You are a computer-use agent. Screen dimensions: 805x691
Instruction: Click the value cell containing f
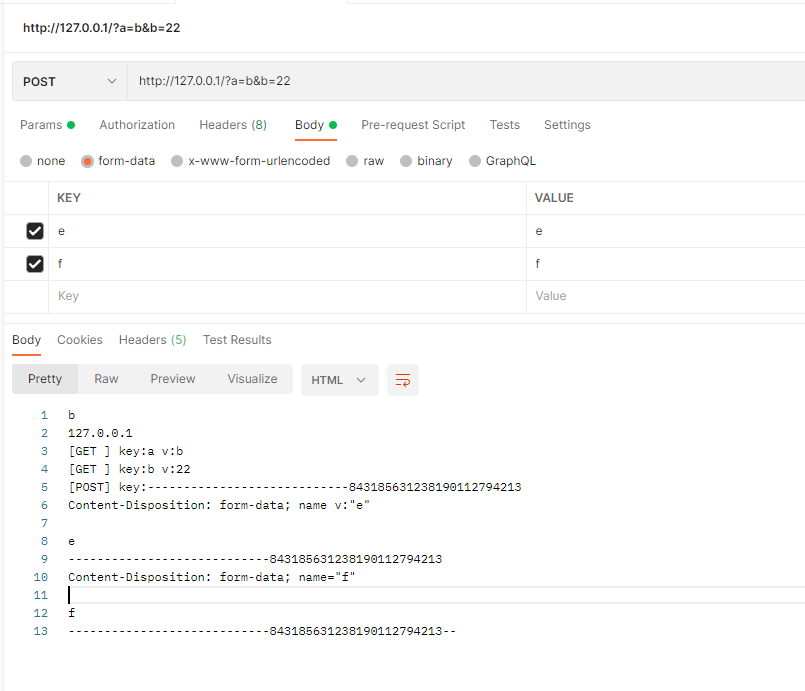(666, 264)
